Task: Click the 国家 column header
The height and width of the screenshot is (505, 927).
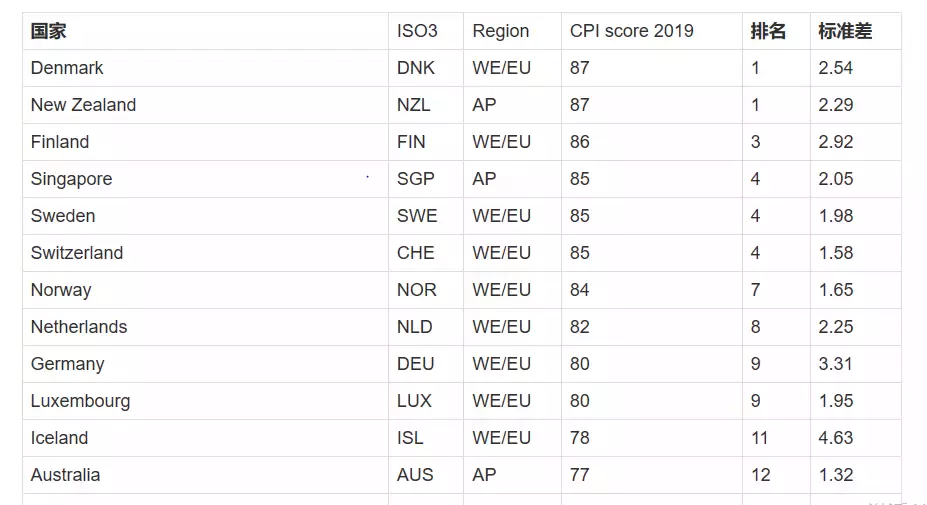Action: 49,31
